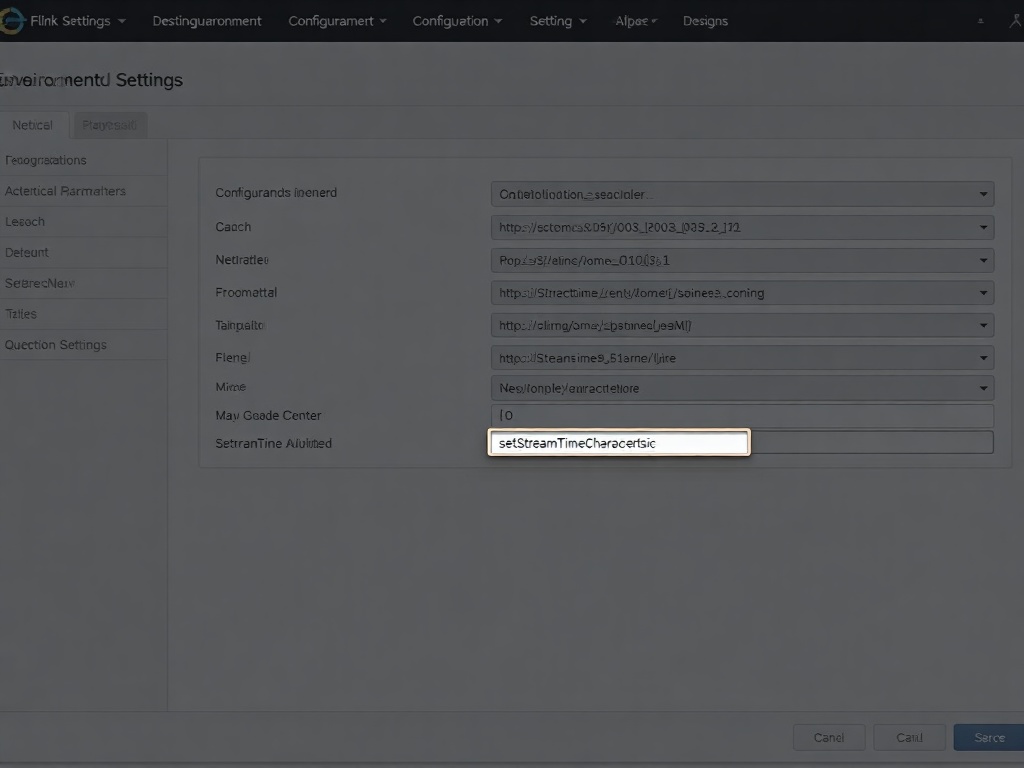Expand the Mime dropdown
The width and height of the screenshot is (1024, 768).
(x=742, y=388)
